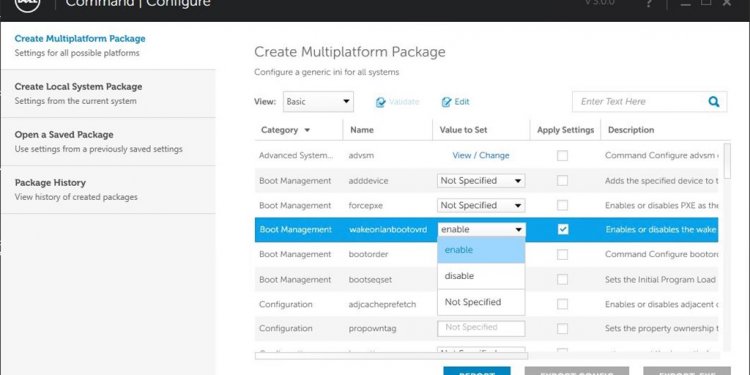Sort by the Category column arrow
Viewport: 750px width, 375px height.
click(307, 130)
